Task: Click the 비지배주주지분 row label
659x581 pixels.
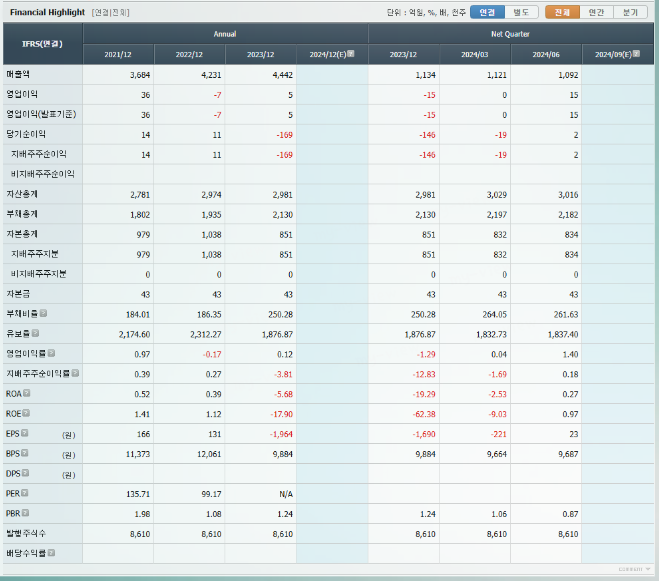Action: click(39, 274)
